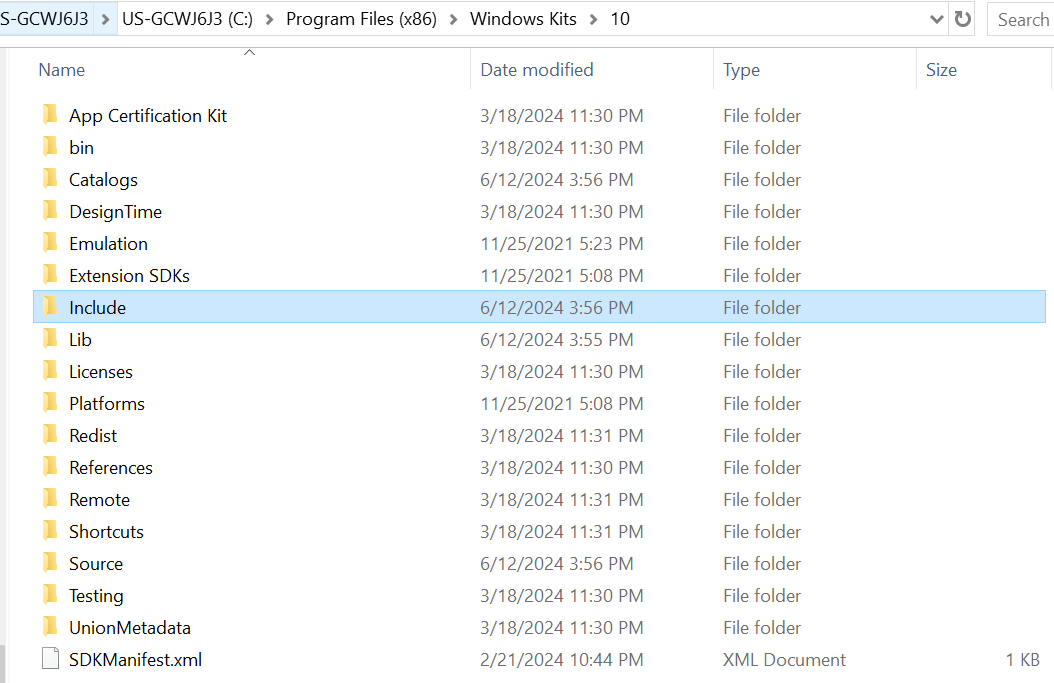This screenshot has height=683, width=1054.
Task: Open the Testing folder icon
Action: pos(50,595)
